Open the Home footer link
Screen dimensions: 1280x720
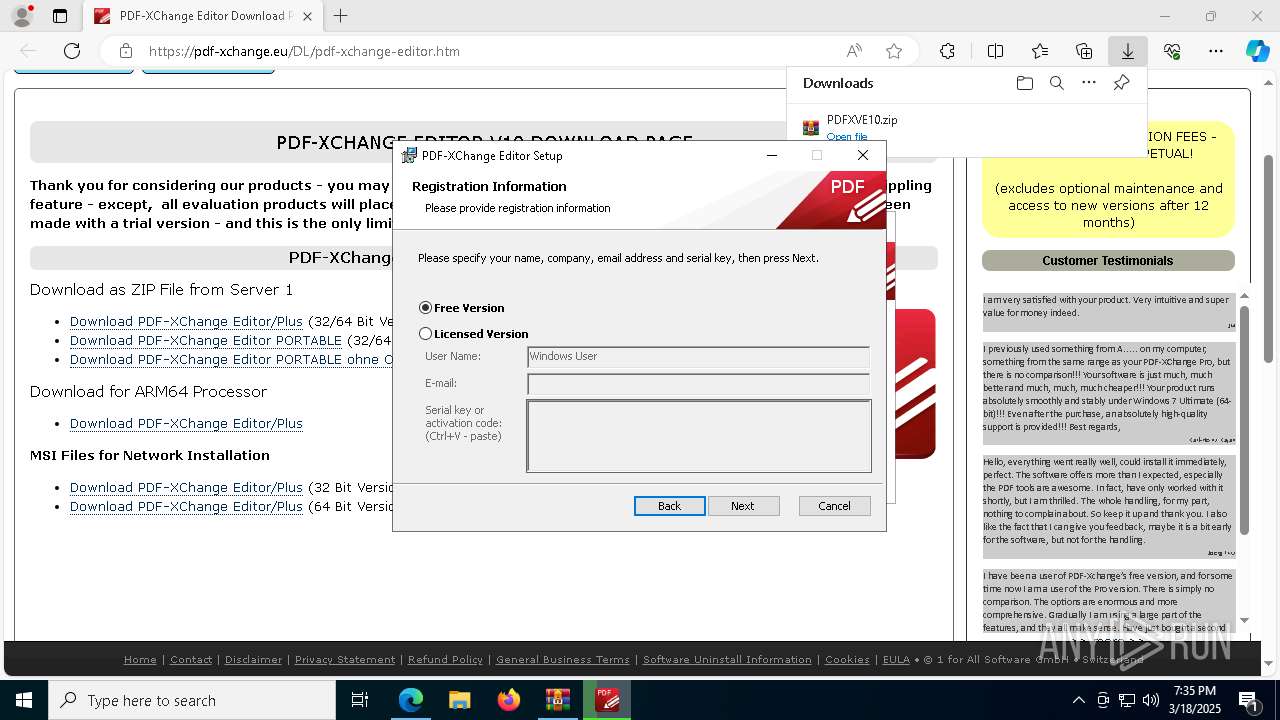[140, 660]
